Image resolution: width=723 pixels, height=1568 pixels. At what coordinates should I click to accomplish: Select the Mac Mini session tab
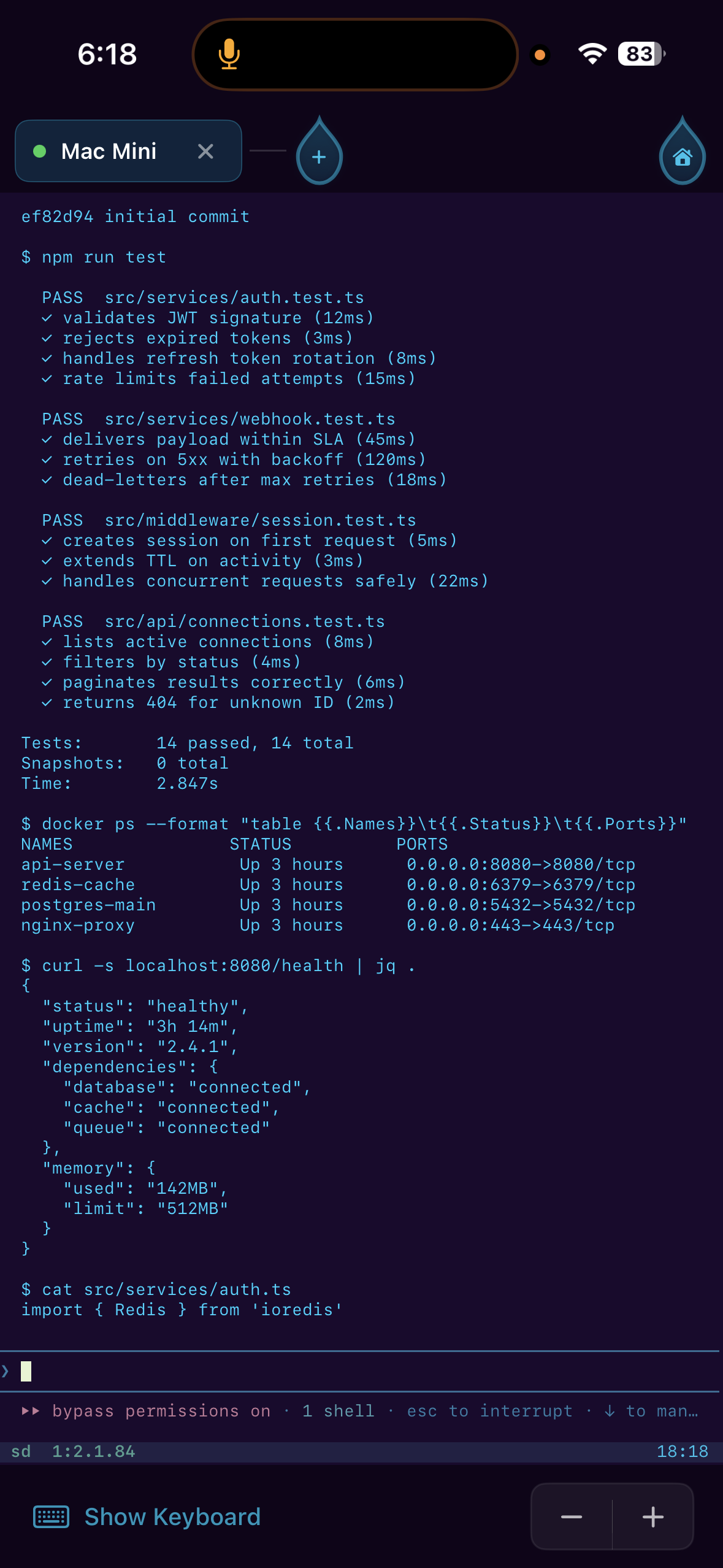110,150
